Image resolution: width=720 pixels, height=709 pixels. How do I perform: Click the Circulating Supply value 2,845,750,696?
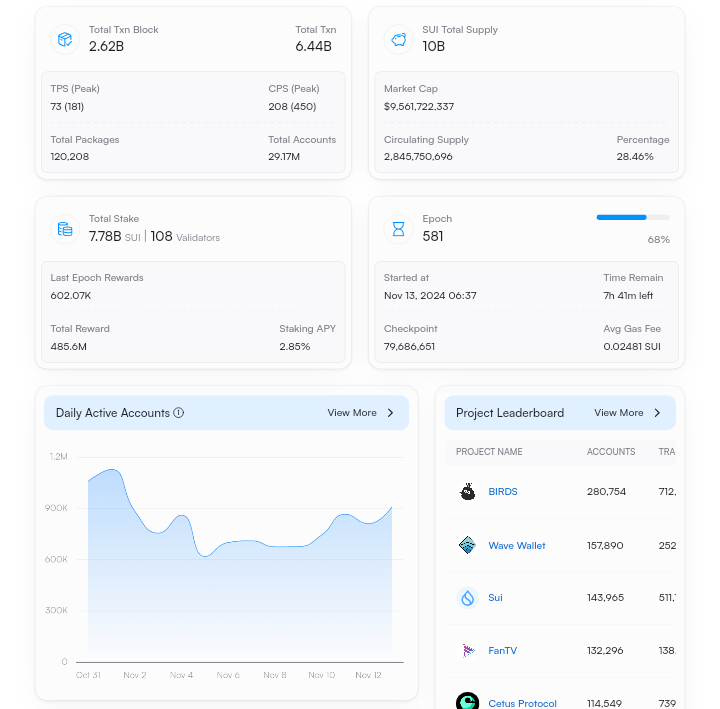coord(418,157)
